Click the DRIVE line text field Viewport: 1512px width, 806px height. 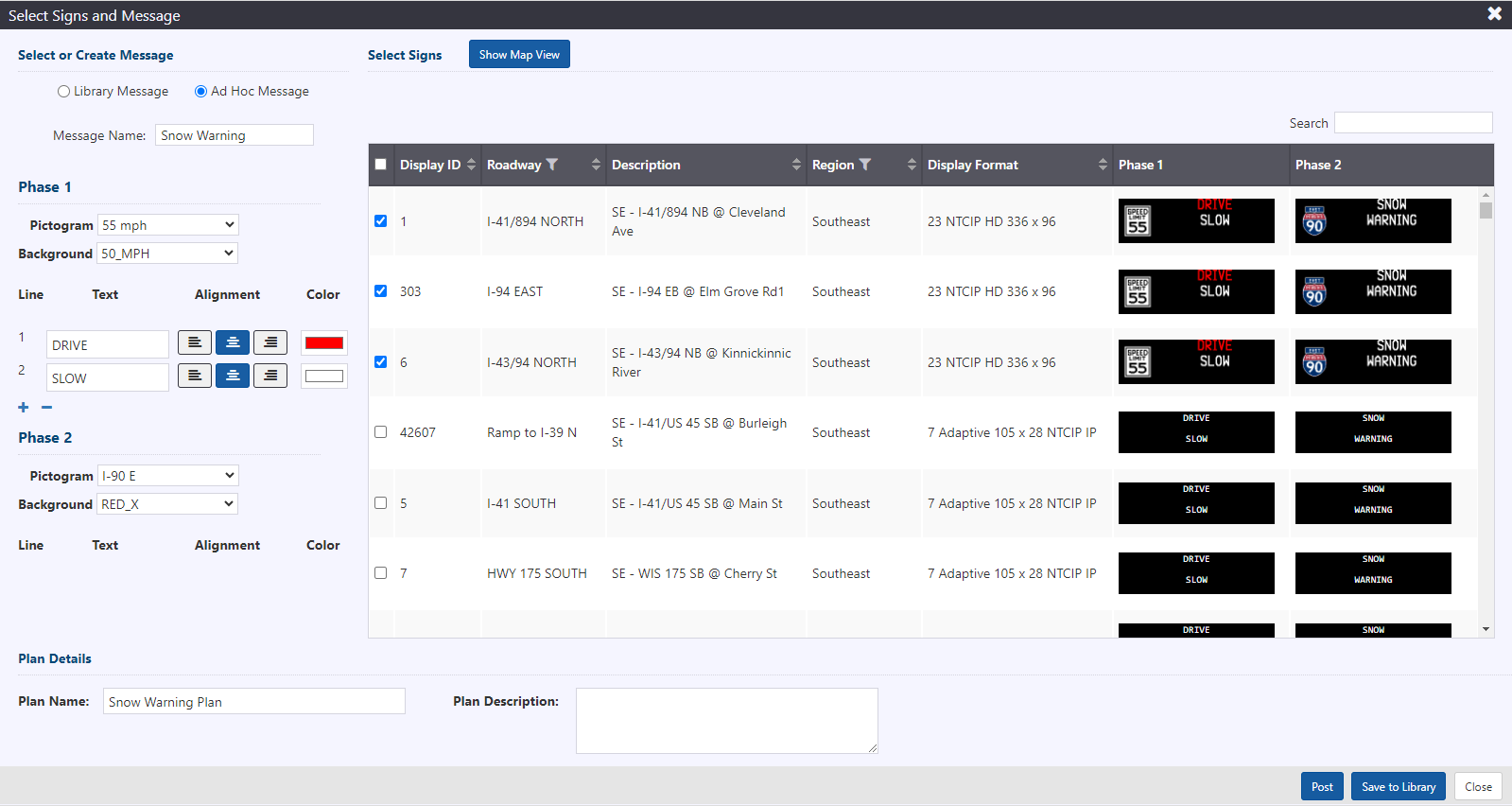108,344
